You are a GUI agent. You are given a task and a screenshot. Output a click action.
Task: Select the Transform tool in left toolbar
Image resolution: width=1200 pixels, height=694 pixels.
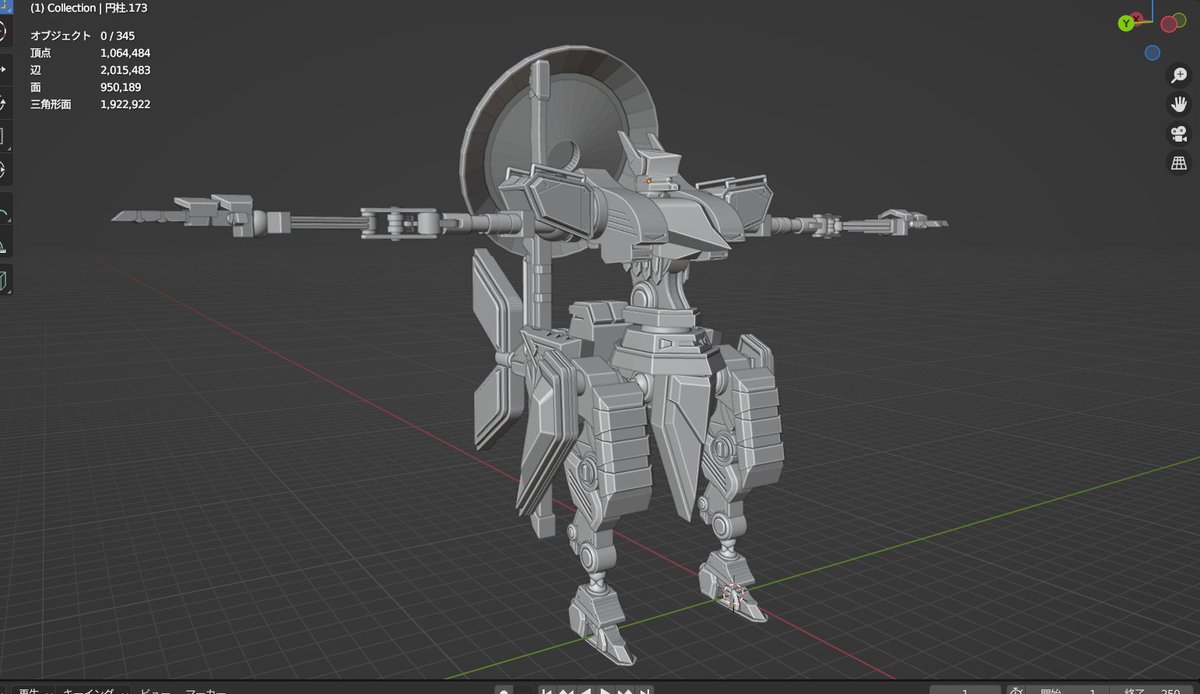point(3,168)
